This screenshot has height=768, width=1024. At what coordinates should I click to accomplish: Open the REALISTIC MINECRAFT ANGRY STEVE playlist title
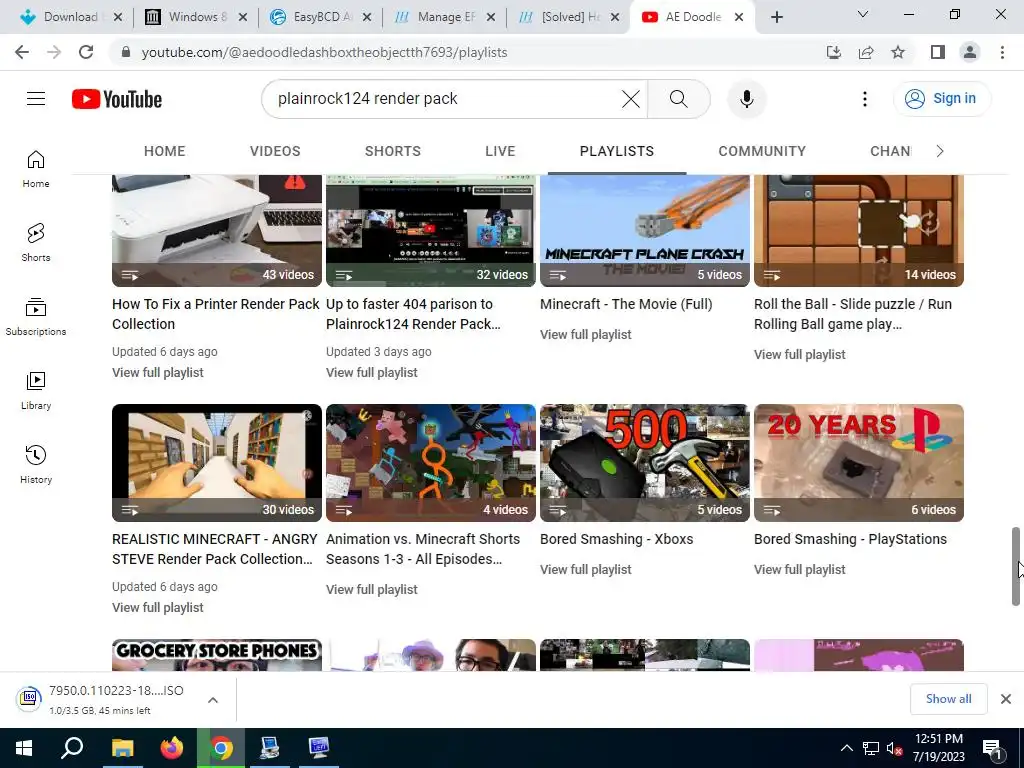tap(214, 549)
